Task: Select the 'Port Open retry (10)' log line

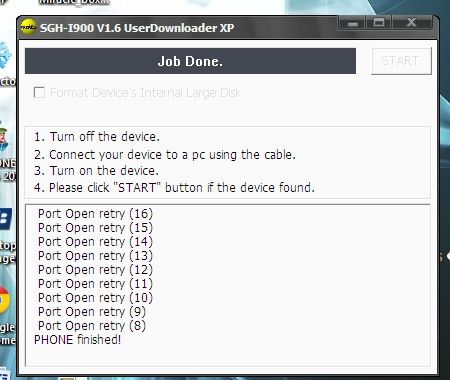Action: click(x=95, y=298)
